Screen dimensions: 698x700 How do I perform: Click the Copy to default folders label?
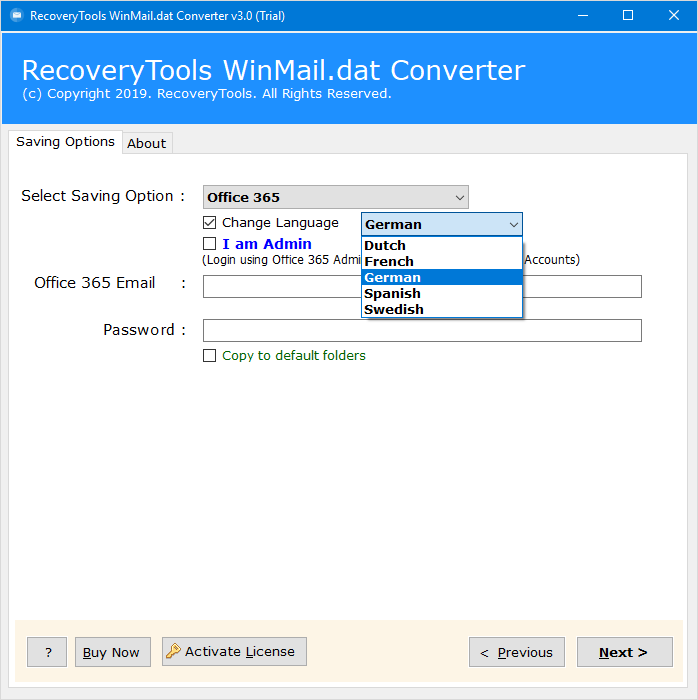294,355
